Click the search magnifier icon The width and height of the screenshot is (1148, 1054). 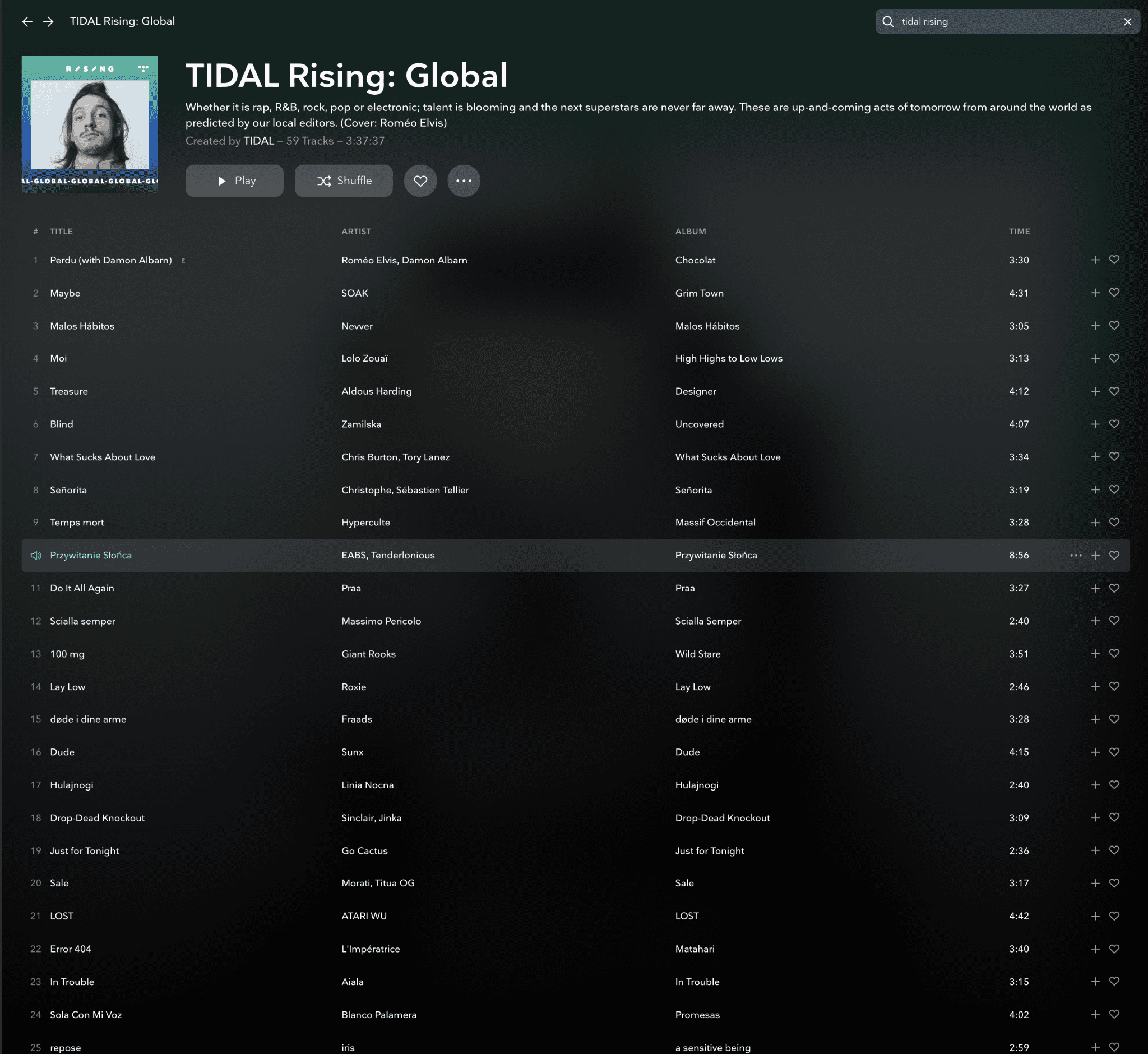(888, 22)
